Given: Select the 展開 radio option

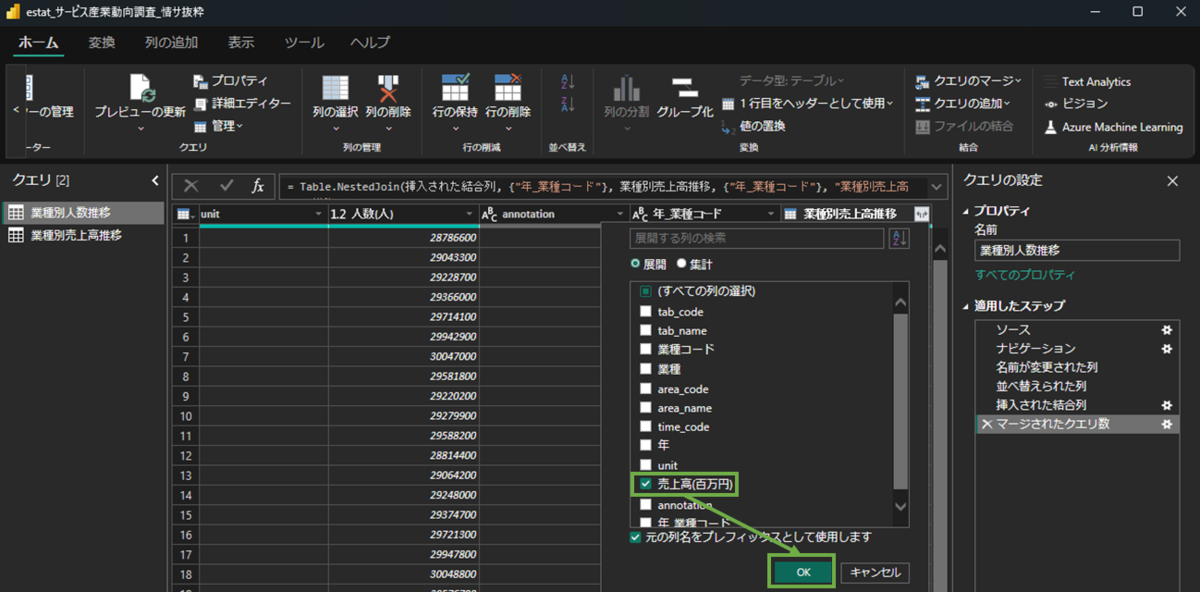Looking at the screenshot, I should pyautogui.click(x=635, y=264).
